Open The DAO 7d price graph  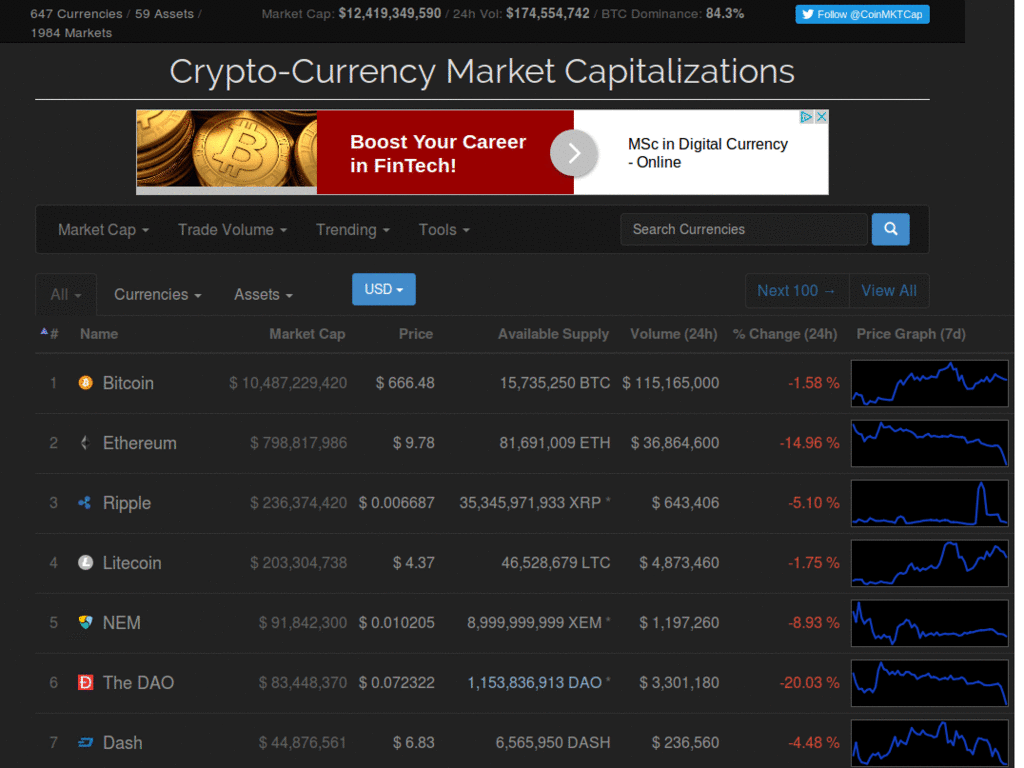[930, 683]
